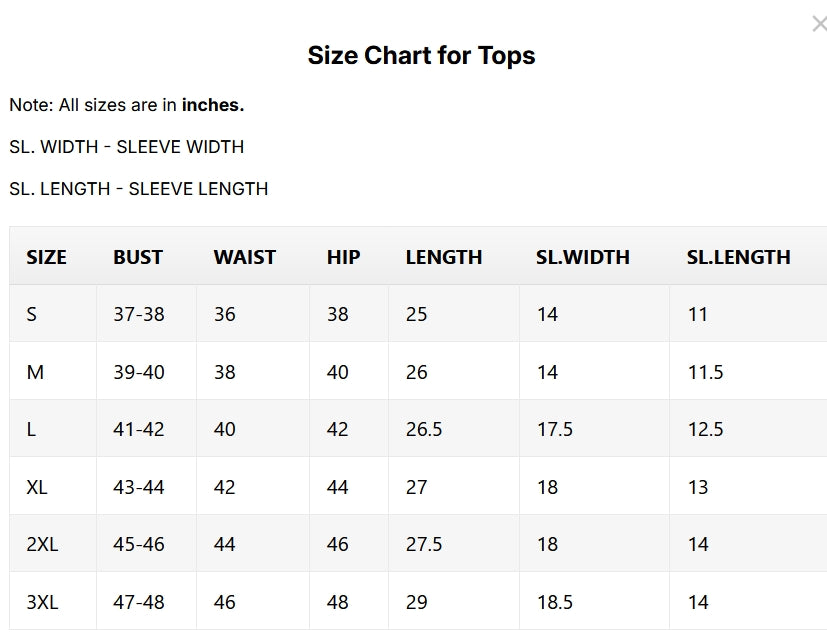The height and width of the screenshot is (637, 827).
Task: Select the L size row label
Action: point(31,429)
